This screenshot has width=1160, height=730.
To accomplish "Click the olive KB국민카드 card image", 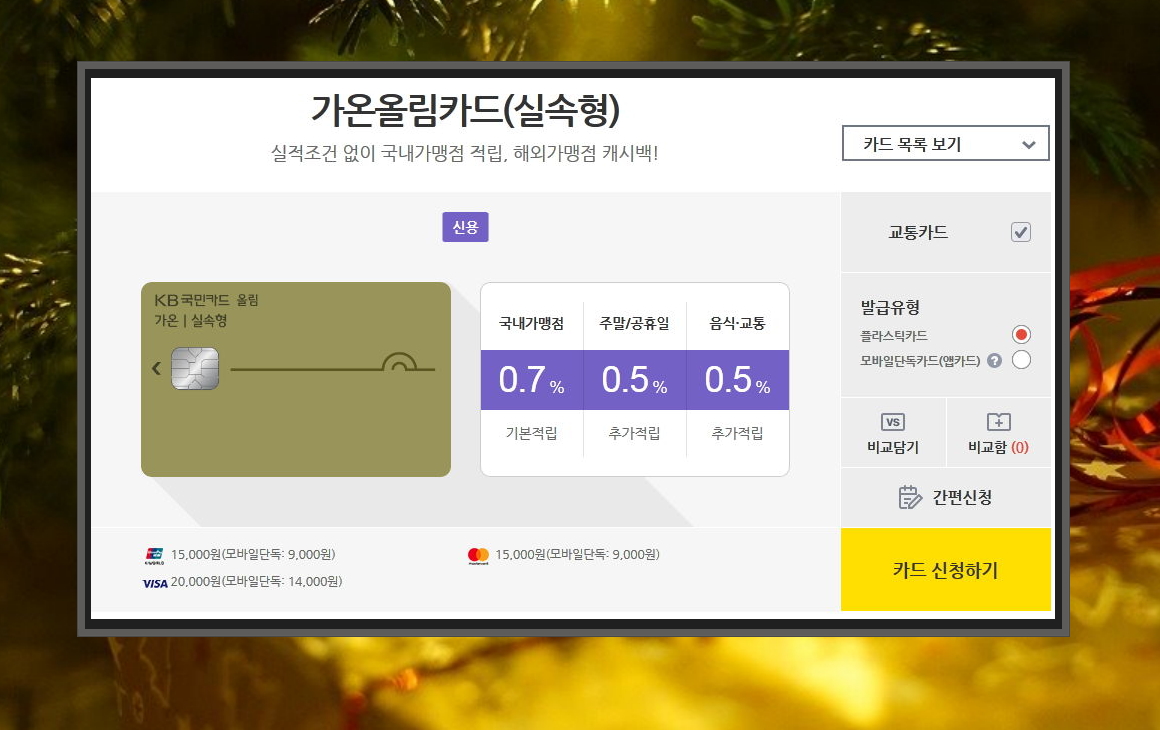I will [x=296, y=379].
